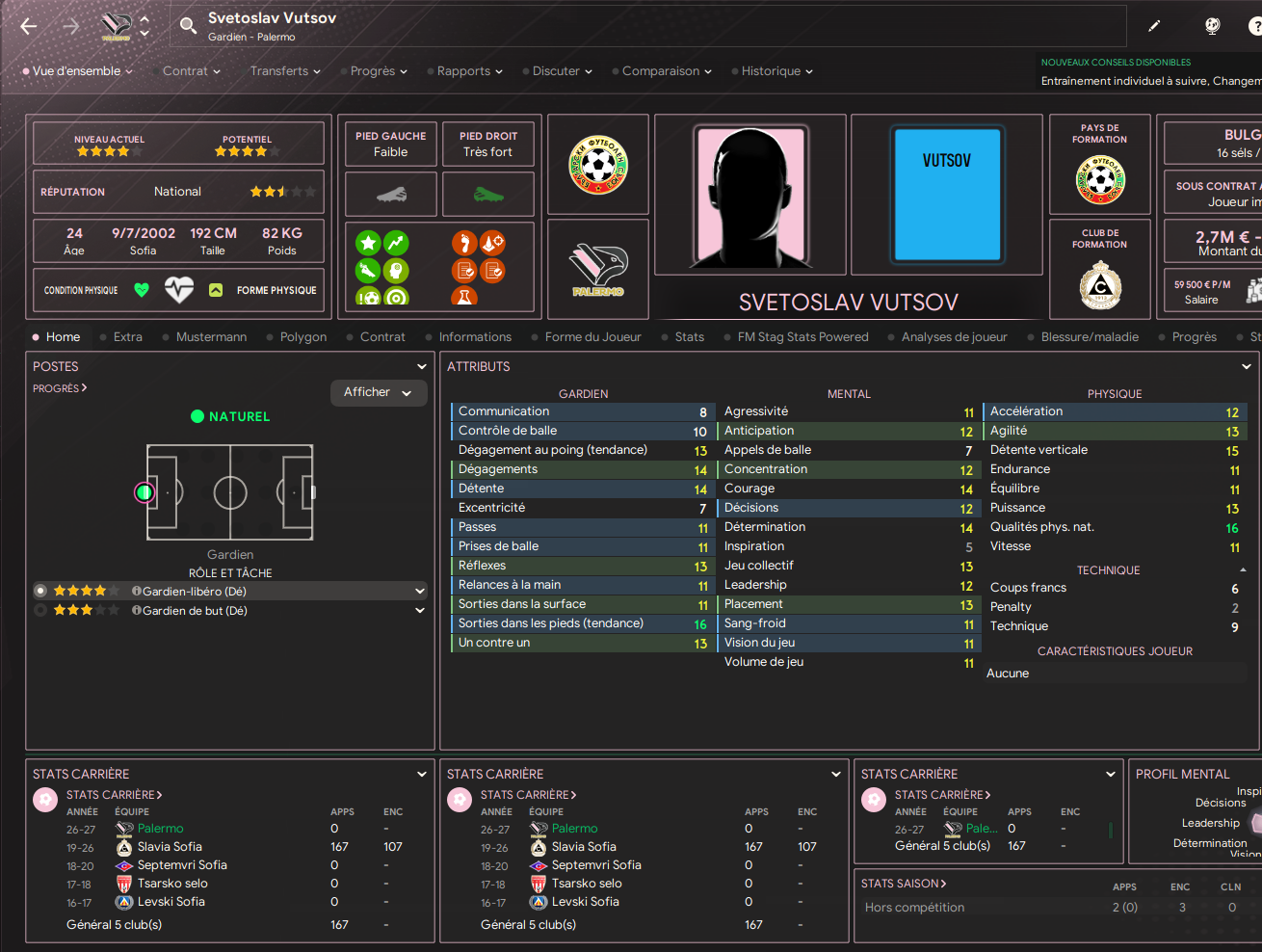Viewport: 1262px width, 952px height.
Task: Click the blue VUTSOV shirt image
Action: [947, 196]
